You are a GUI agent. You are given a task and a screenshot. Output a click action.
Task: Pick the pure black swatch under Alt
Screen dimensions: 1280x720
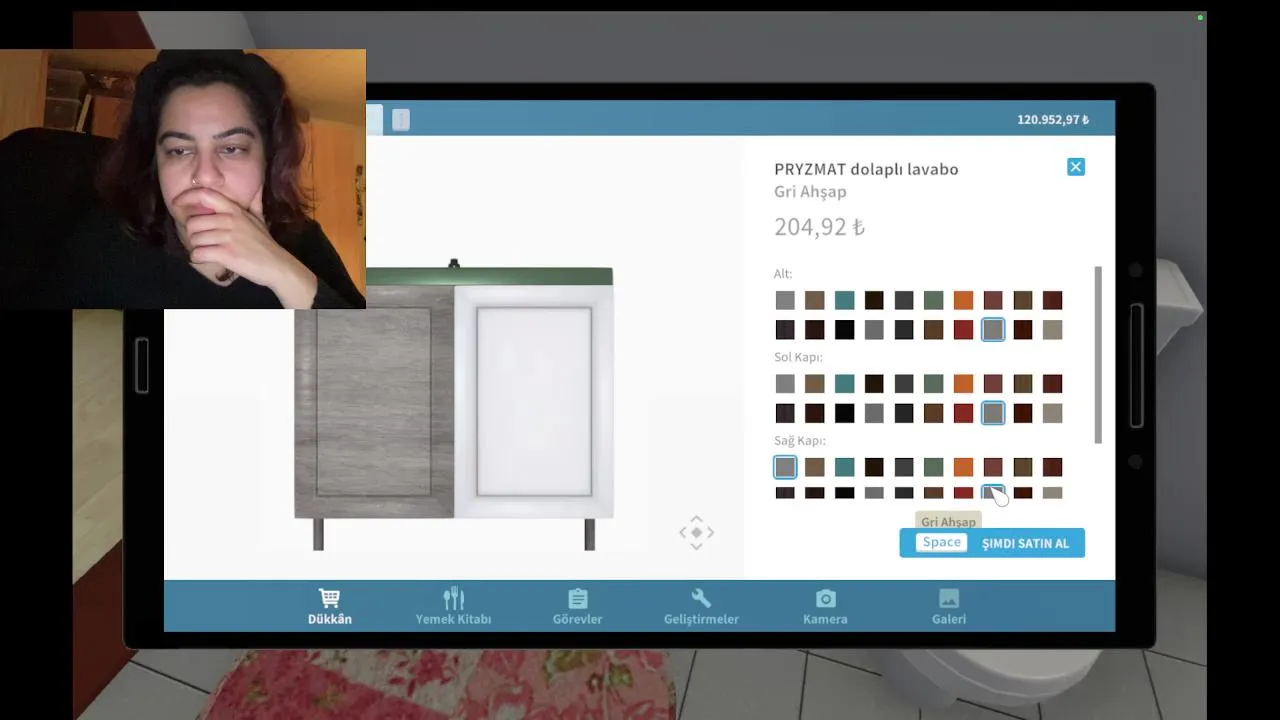(845, 330)
